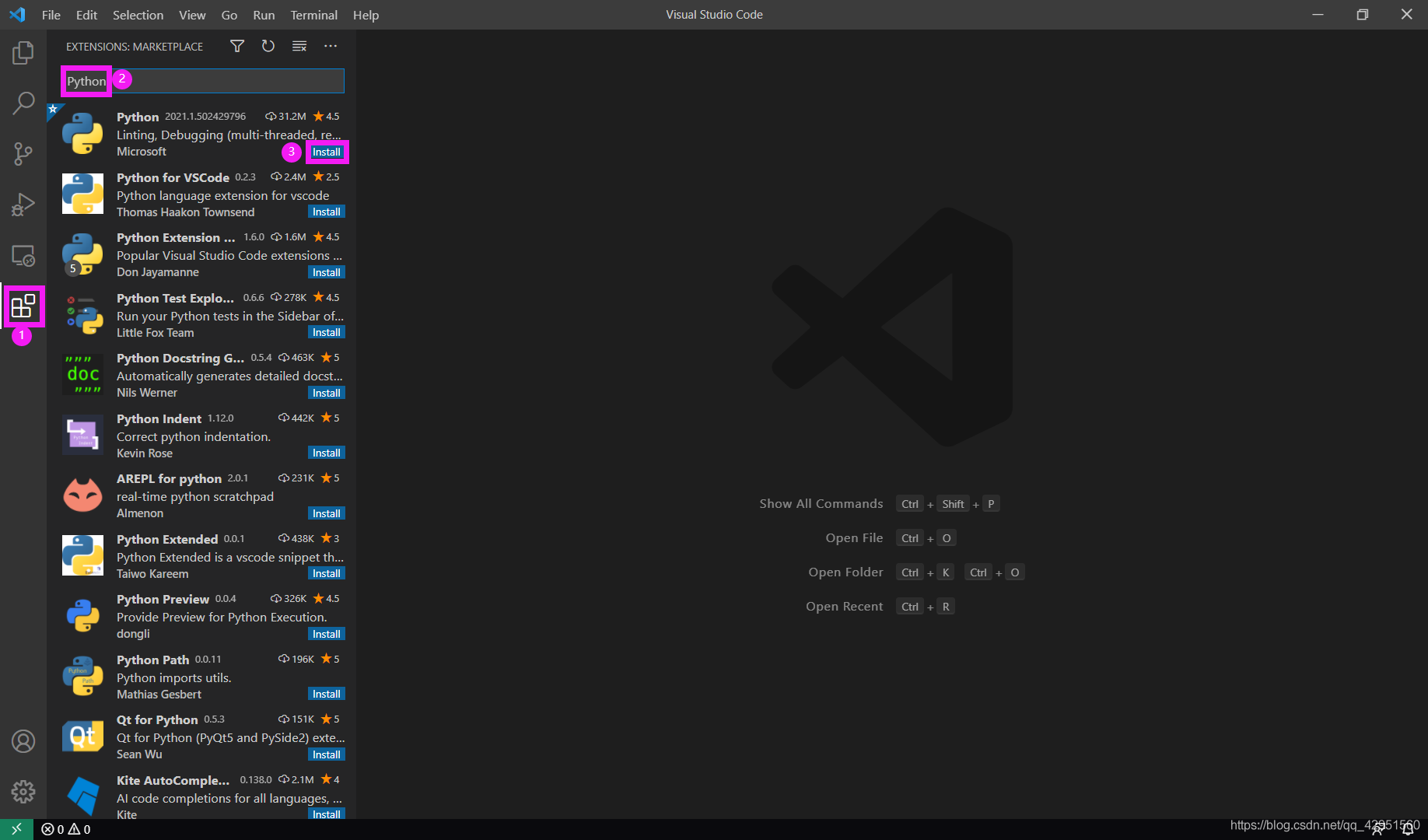The height and width of the screenshot is (840, 1428).
Task: Install Python for VSCode extension
Action: [327, 212]
